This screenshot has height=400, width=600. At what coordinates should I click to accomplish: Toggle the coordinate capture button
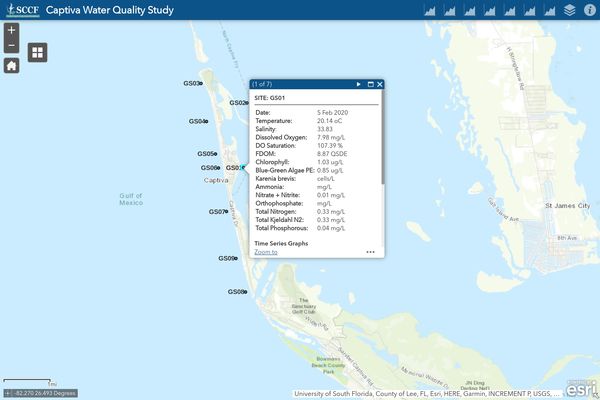tap(8, 393)
